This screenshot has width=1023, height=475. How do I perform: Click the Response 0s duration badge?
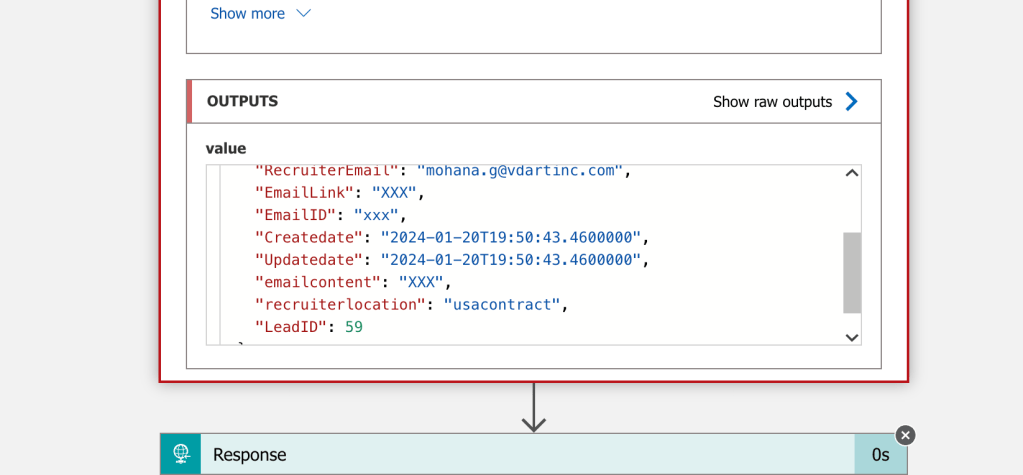(x=880, y=455)
